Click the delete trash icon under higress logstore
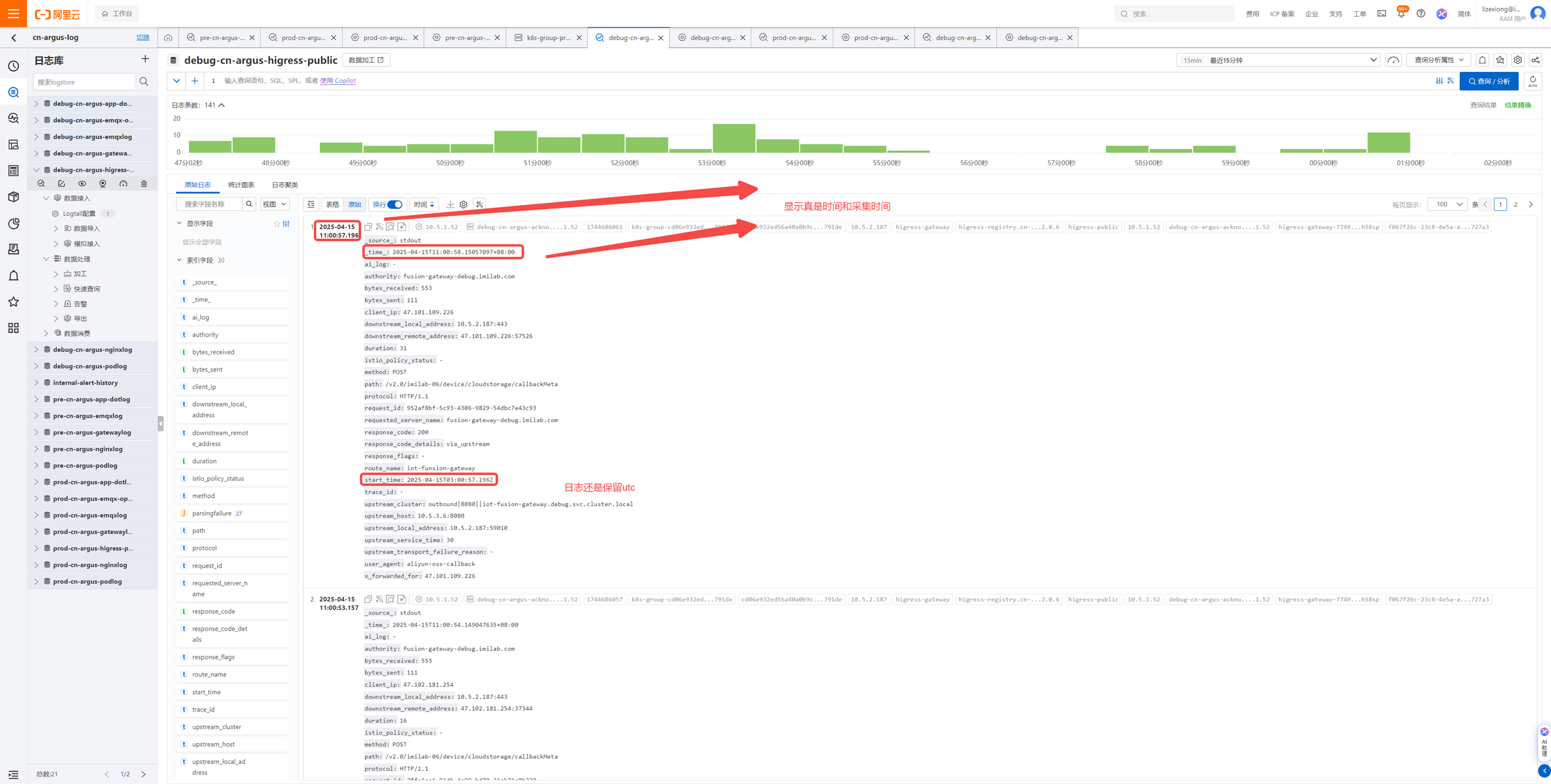 pyautogui.click(x=144, y=184)
